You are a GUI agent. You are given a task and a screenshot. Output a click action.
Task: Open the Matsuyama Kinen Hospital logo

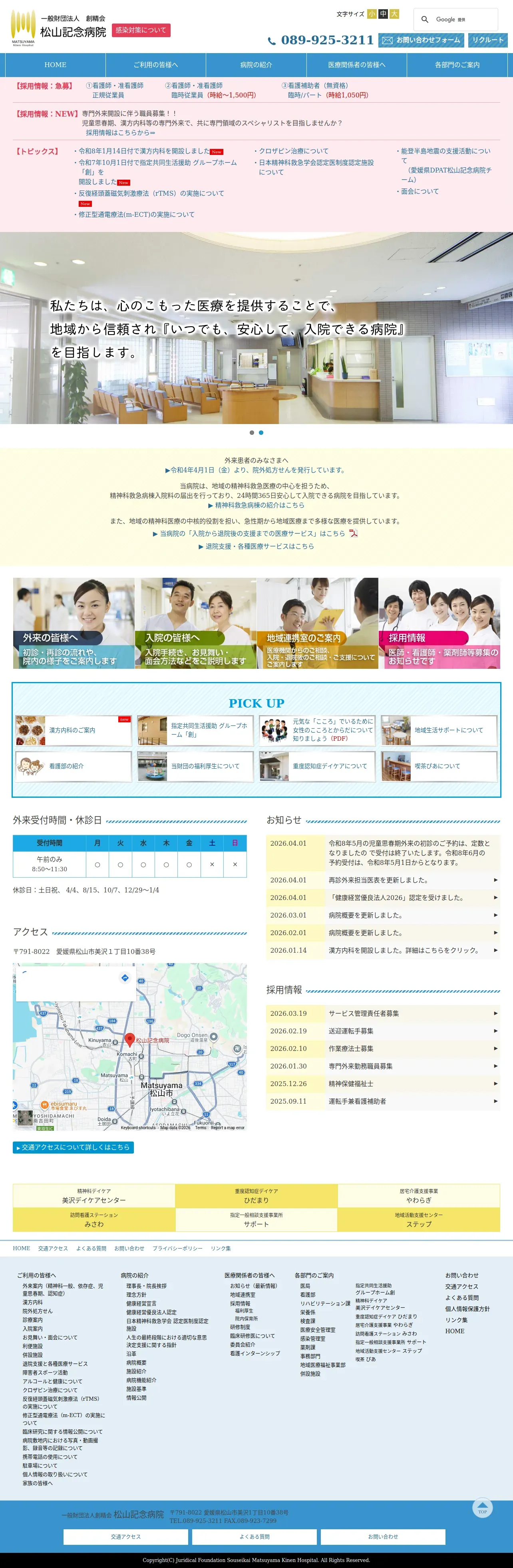click(58, 28)
